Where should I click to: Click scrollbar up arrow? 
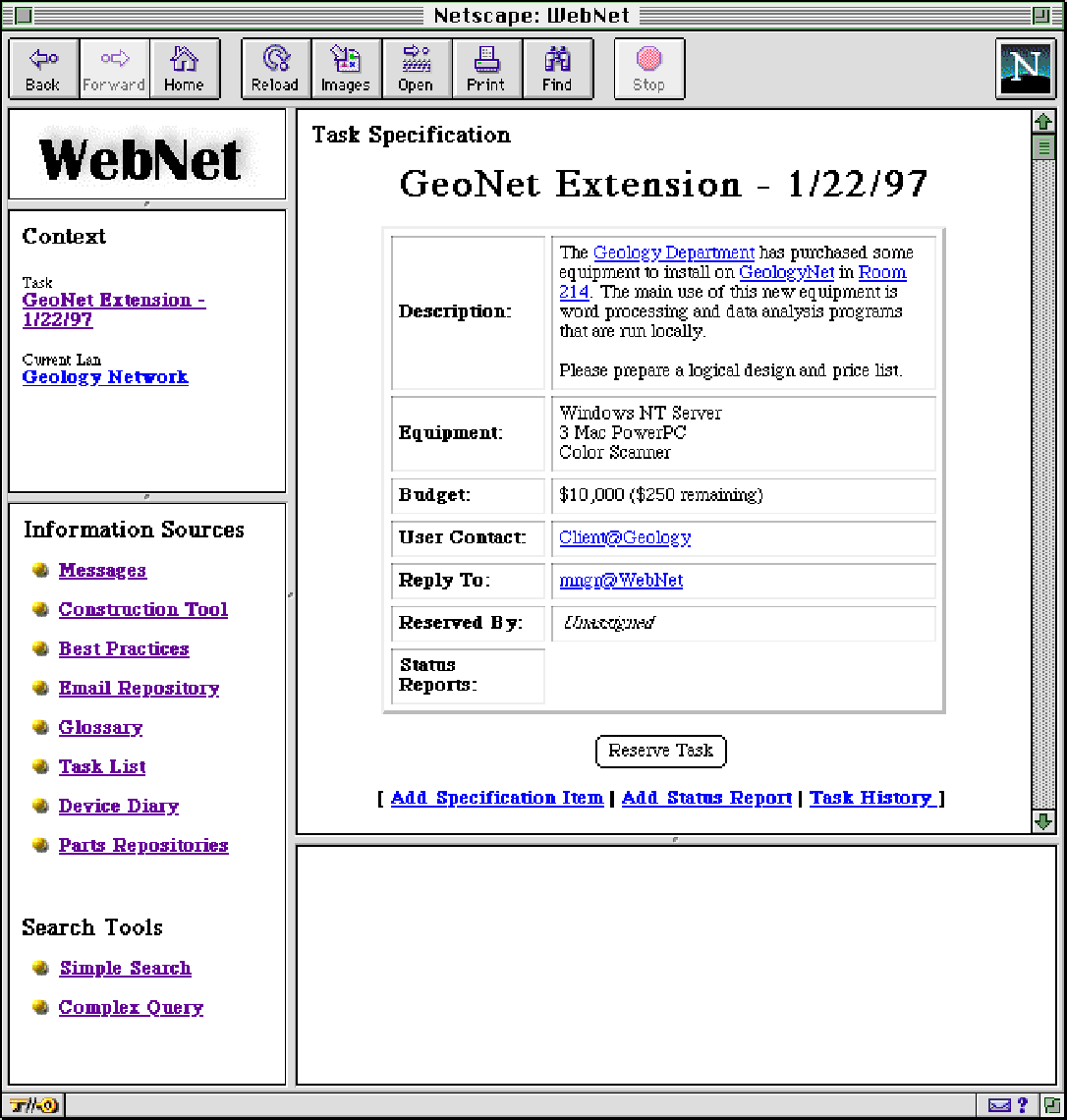point(1043,122)
